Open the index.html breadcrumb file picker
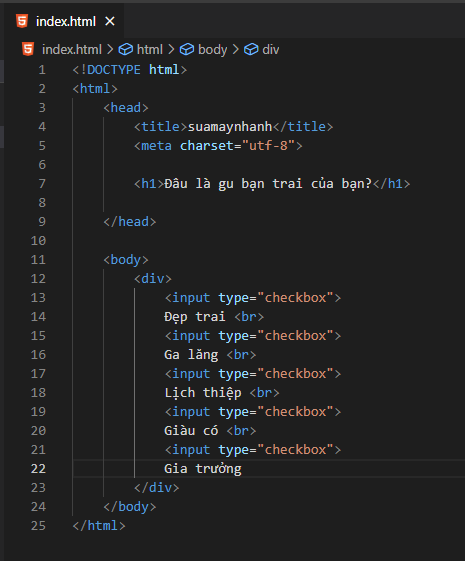Image resolution: width=465 pixels, height=561 pixels. pyautogui.click(x=72, y=49)
